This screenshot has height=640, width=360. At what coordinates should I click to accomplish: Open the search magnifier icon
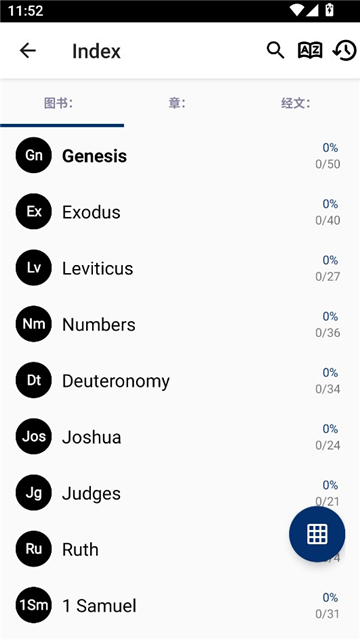click(276, 51)
